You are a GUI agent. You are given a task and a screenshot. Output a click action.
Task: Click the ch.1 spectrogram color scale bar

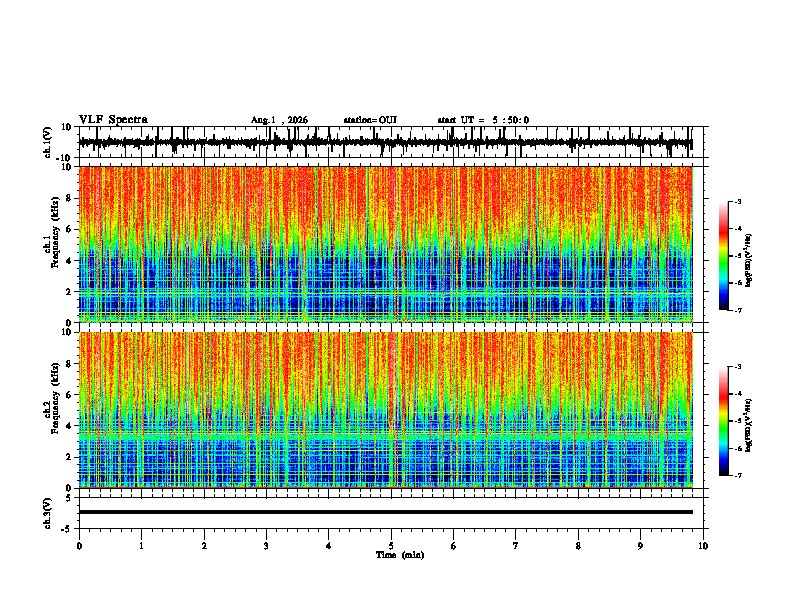point(724,256)
